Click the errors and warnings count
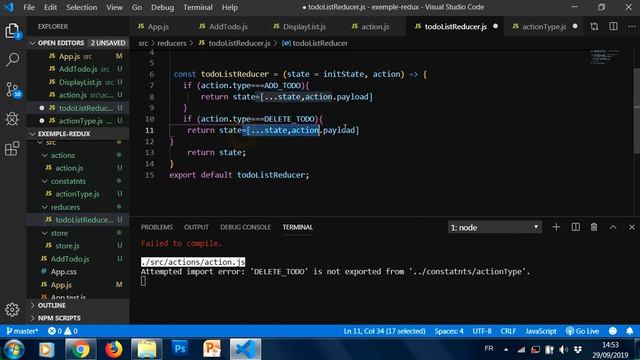This screenshot has height=360, width=640. pos(63,331)
